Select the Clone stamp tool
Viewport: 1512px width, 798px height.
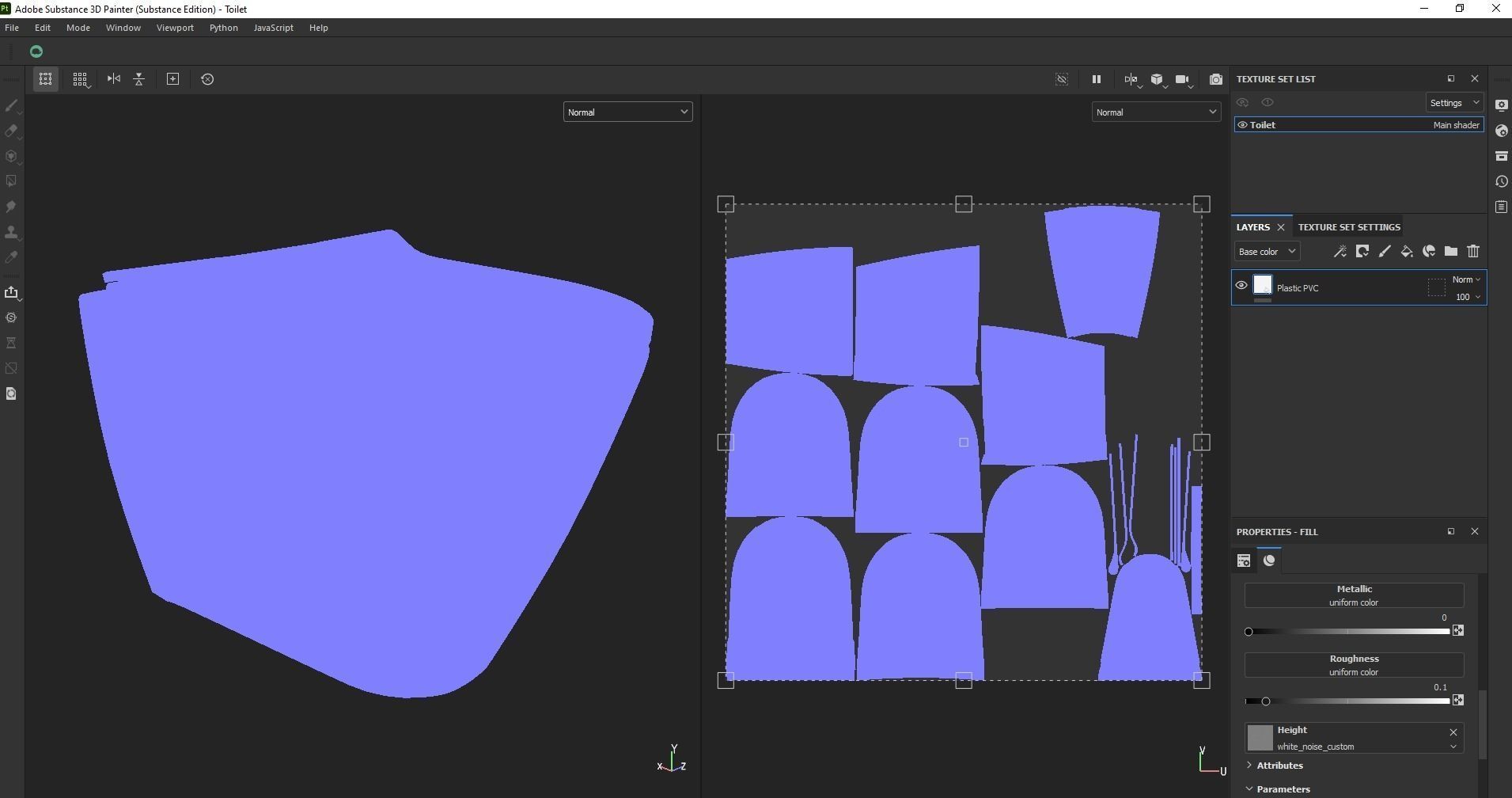pos(11,232)
